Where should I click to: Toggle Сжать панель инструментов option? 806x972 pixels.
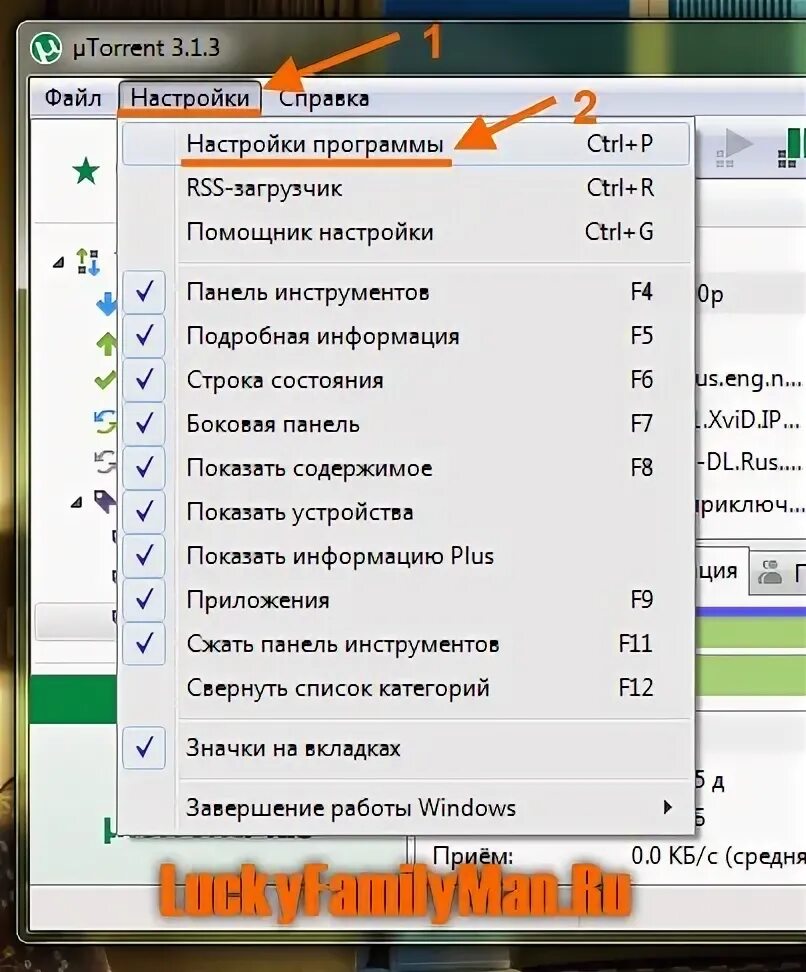[405, 644]
